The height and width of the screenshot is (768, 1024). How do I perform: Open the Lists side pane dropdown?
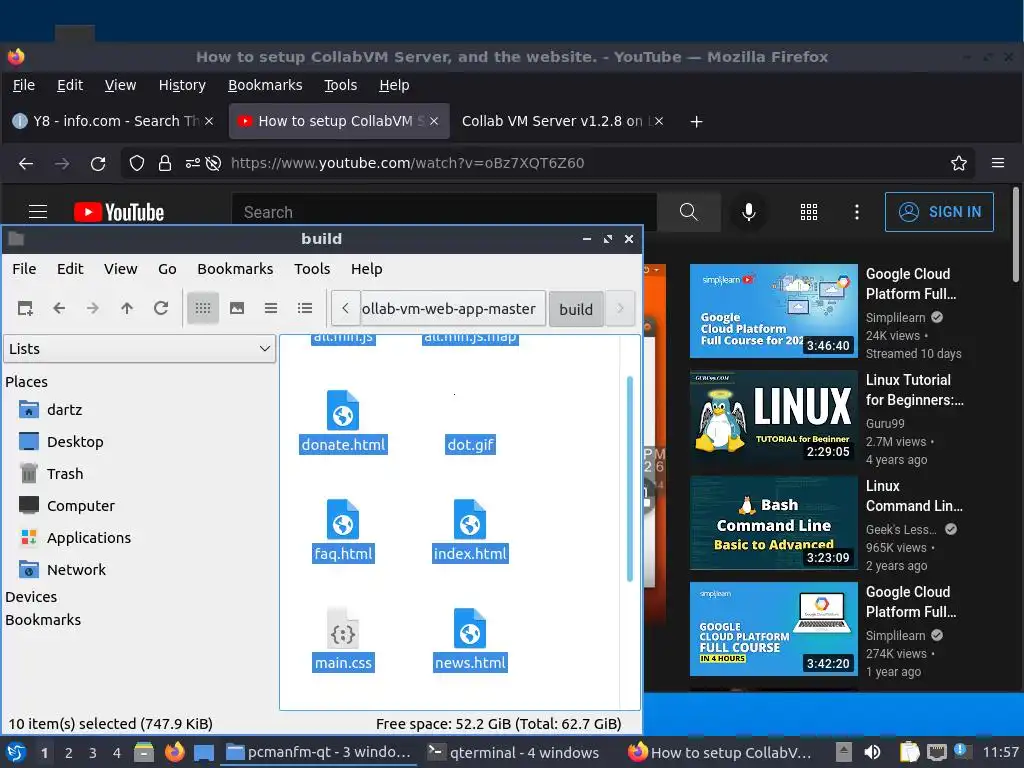pyautogui.click(x=140, y=349)
